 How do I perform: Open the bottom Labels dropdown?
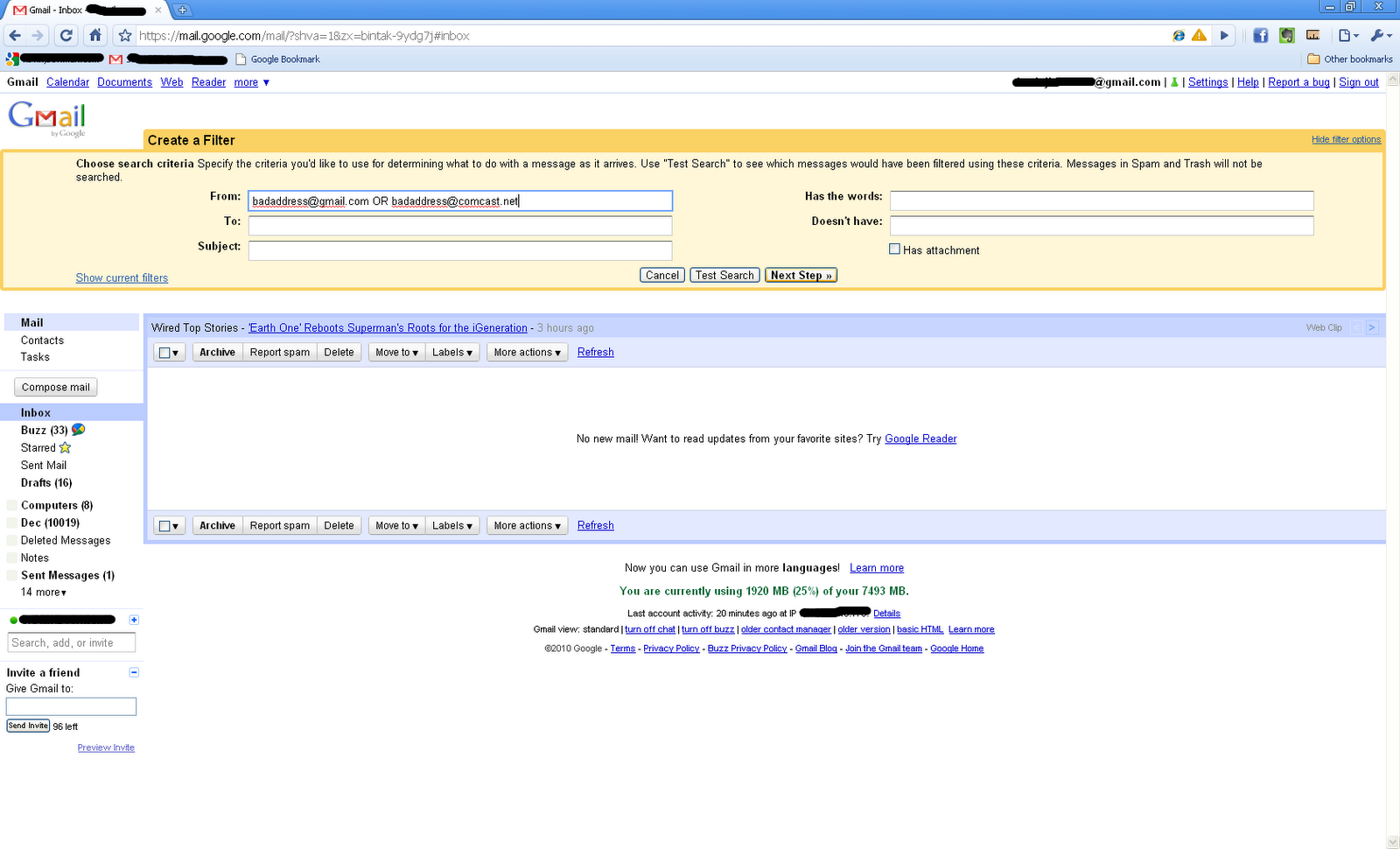[452, 526]
